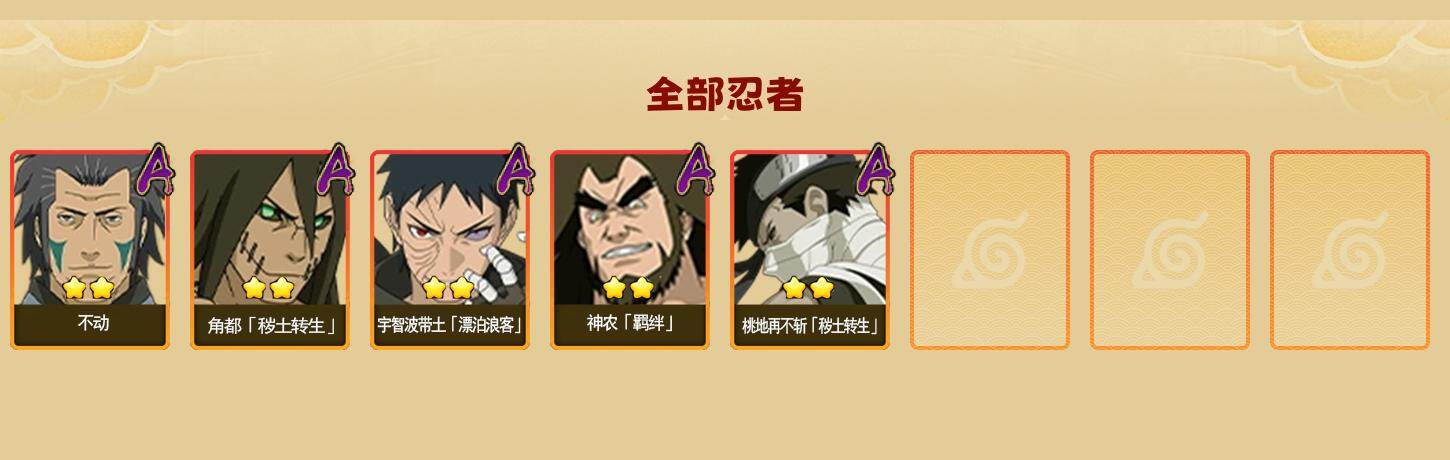This screenshot has width=1450, height=460.
Task: Click the 不动 name label
Action: tap(93, 324)
